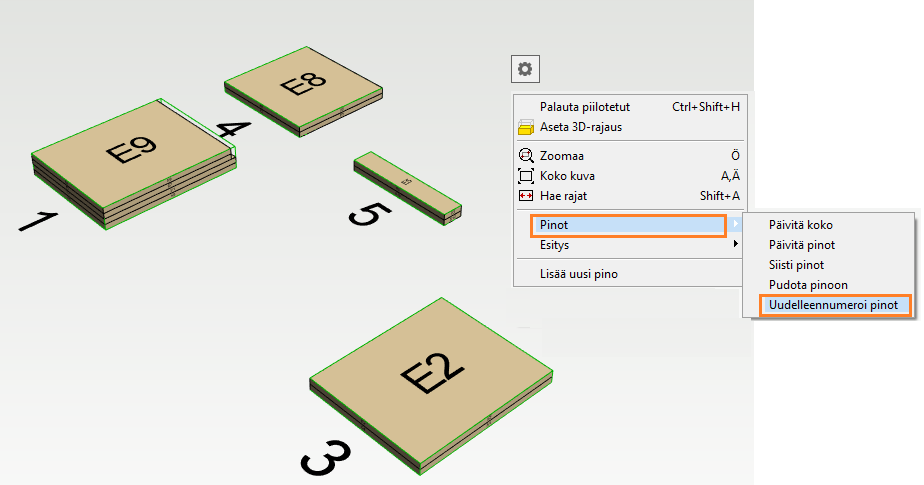This screenshot has height=485, width=924.
Task: Open the Esitys menu entry
Action: 628,245
